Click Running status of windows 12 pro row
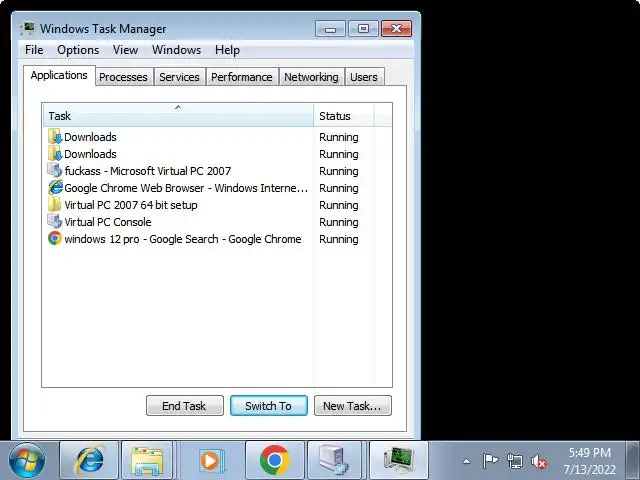Image resolution: width=640 pixels, height=480 pixels. pos(339,240)
